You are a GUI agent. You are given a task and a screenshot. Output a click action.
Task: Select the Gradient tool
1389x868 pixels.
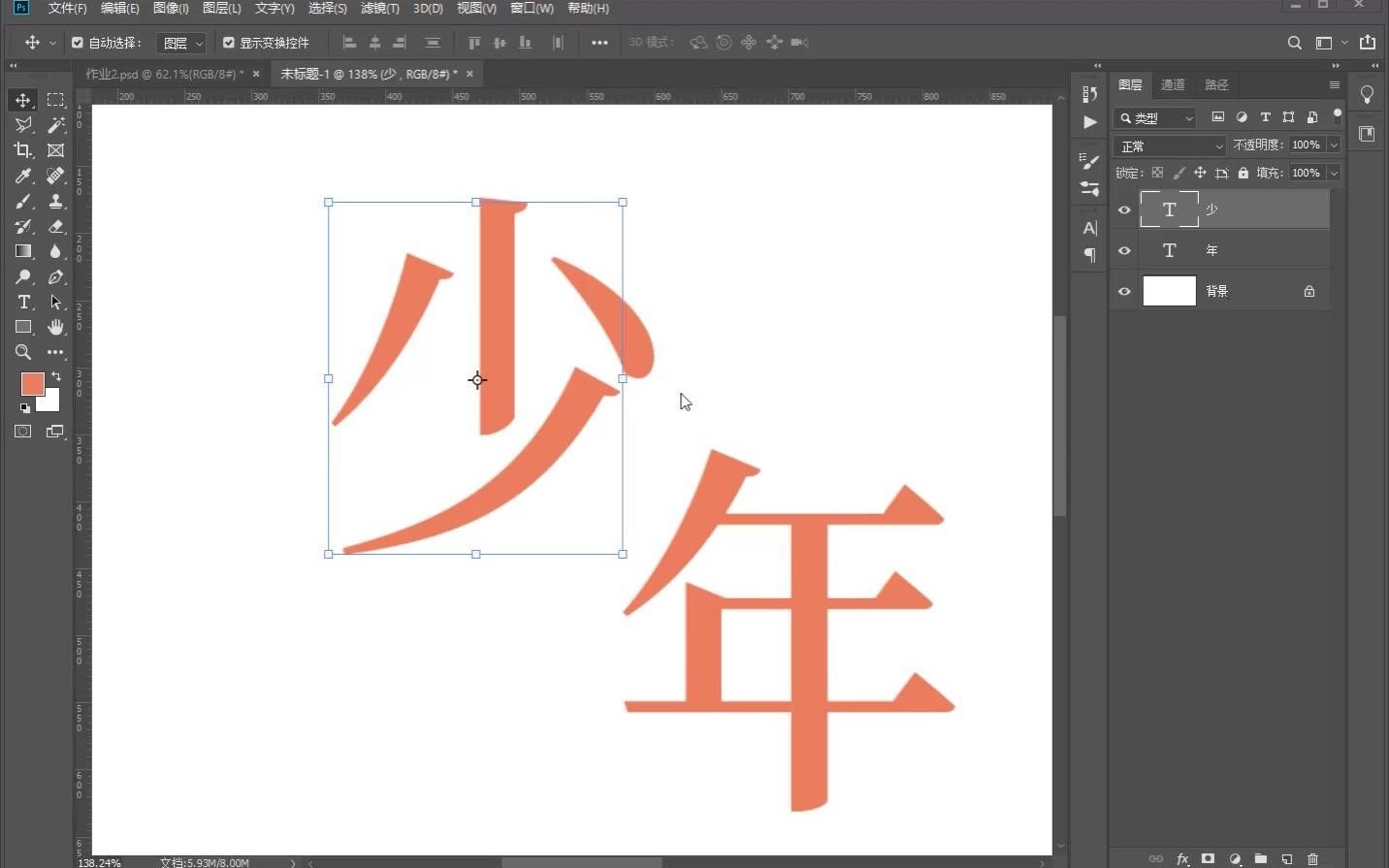click(x=23, y=251)
